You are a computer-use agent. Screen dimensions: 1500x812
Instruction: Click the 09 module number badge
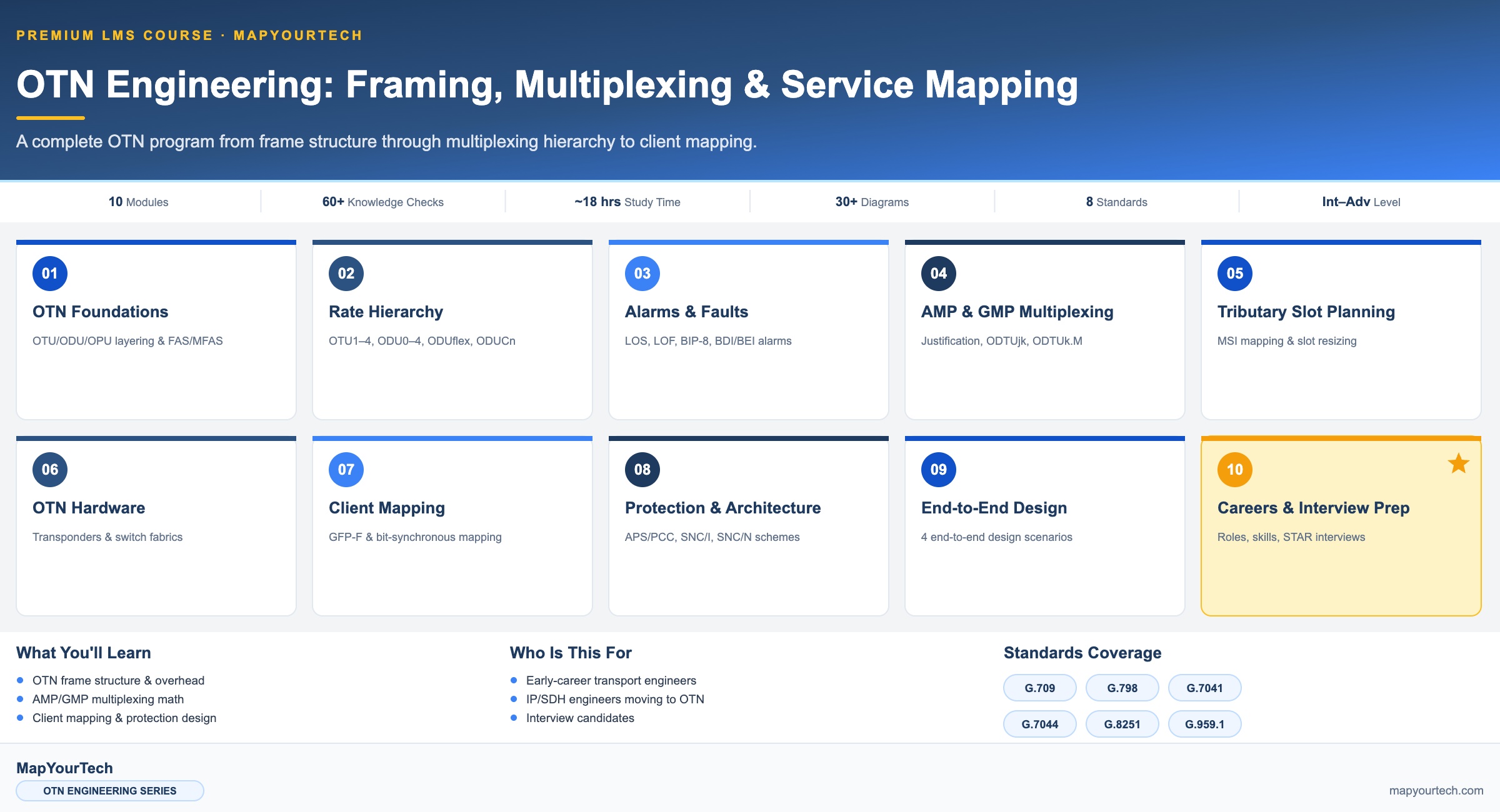[939, 470]
